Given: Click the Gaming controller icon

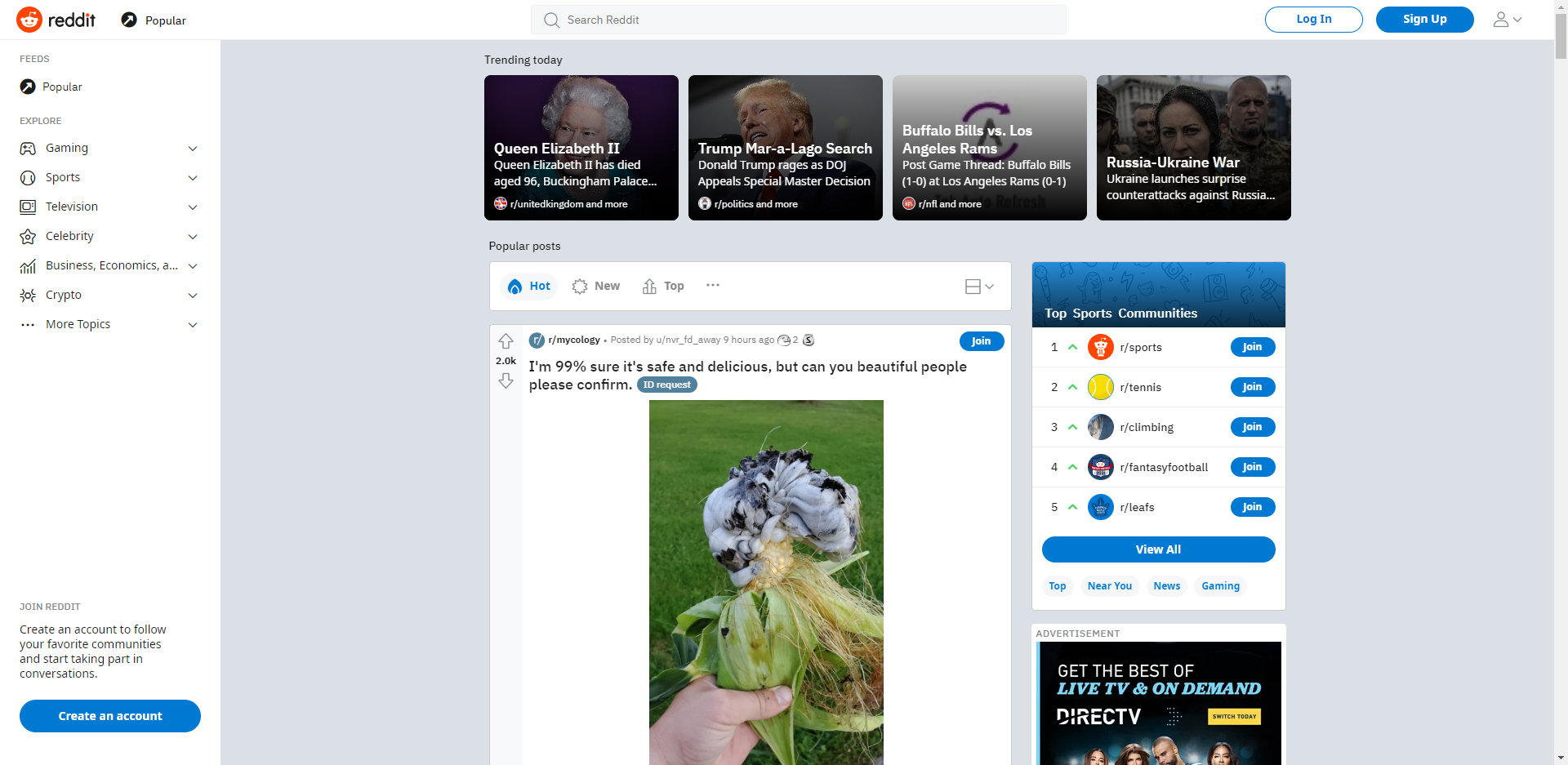Looking at the screenshot, I should point(28,149).
